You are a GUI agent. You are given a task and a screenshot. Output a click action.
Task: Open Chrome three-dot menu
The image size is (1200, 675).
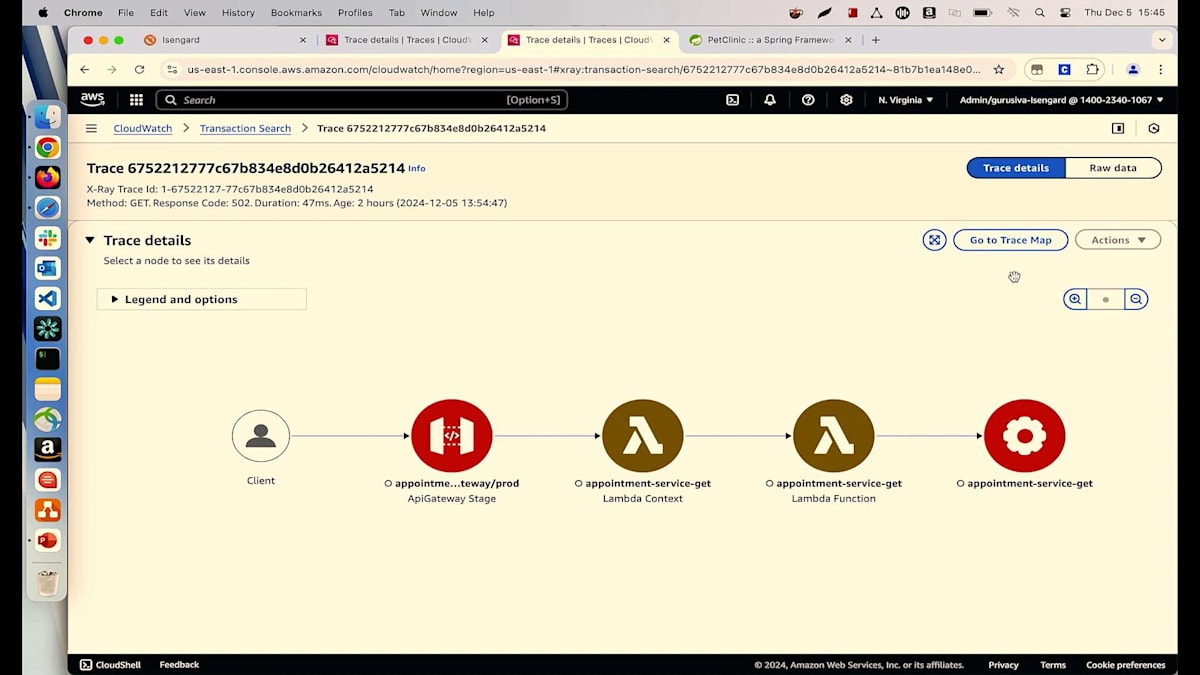pyautogui.click(x=1160, y=70)
